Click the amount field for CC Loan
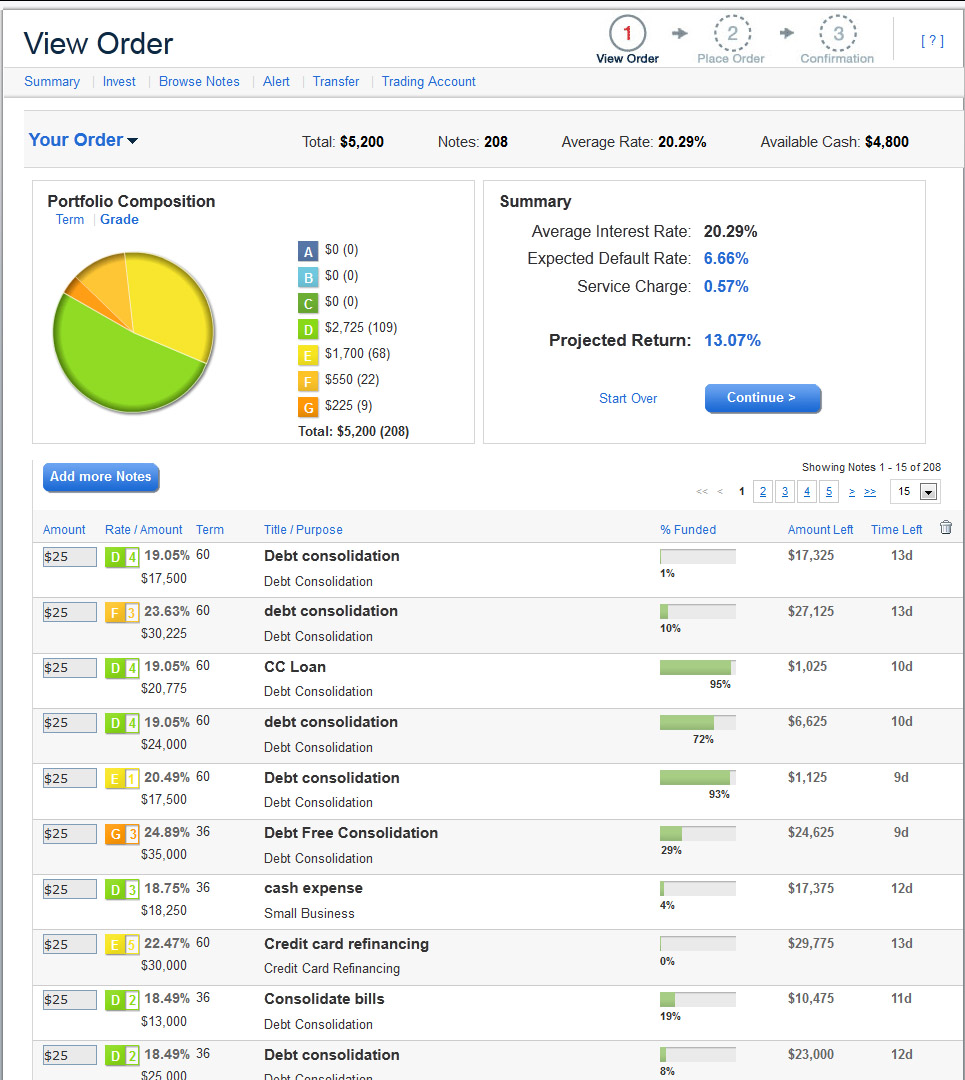 click(x=70, y=668)
